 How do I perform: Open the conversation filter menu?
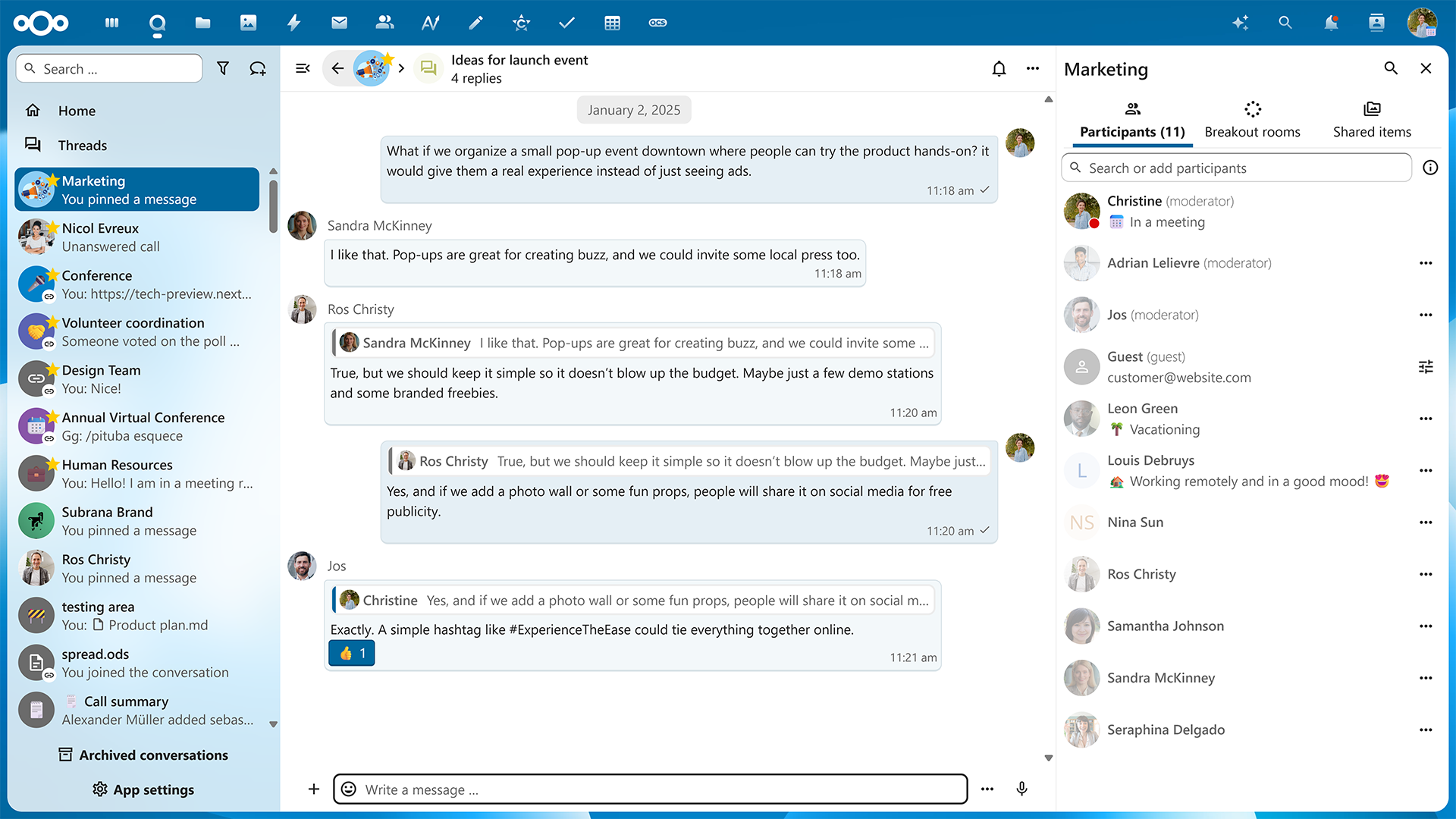223,69
